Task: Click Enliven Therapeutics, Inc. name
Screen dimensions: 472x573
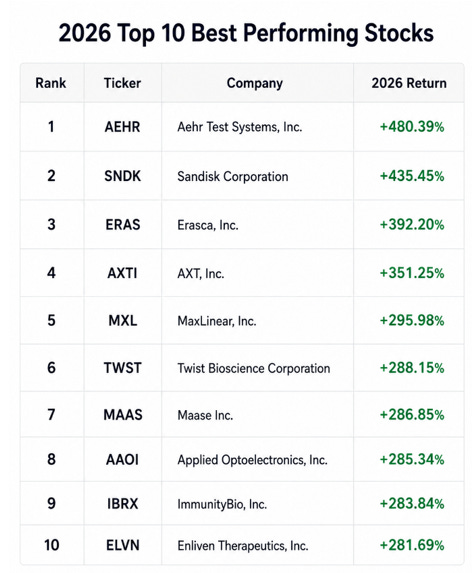Action: [x=243, y=546]
